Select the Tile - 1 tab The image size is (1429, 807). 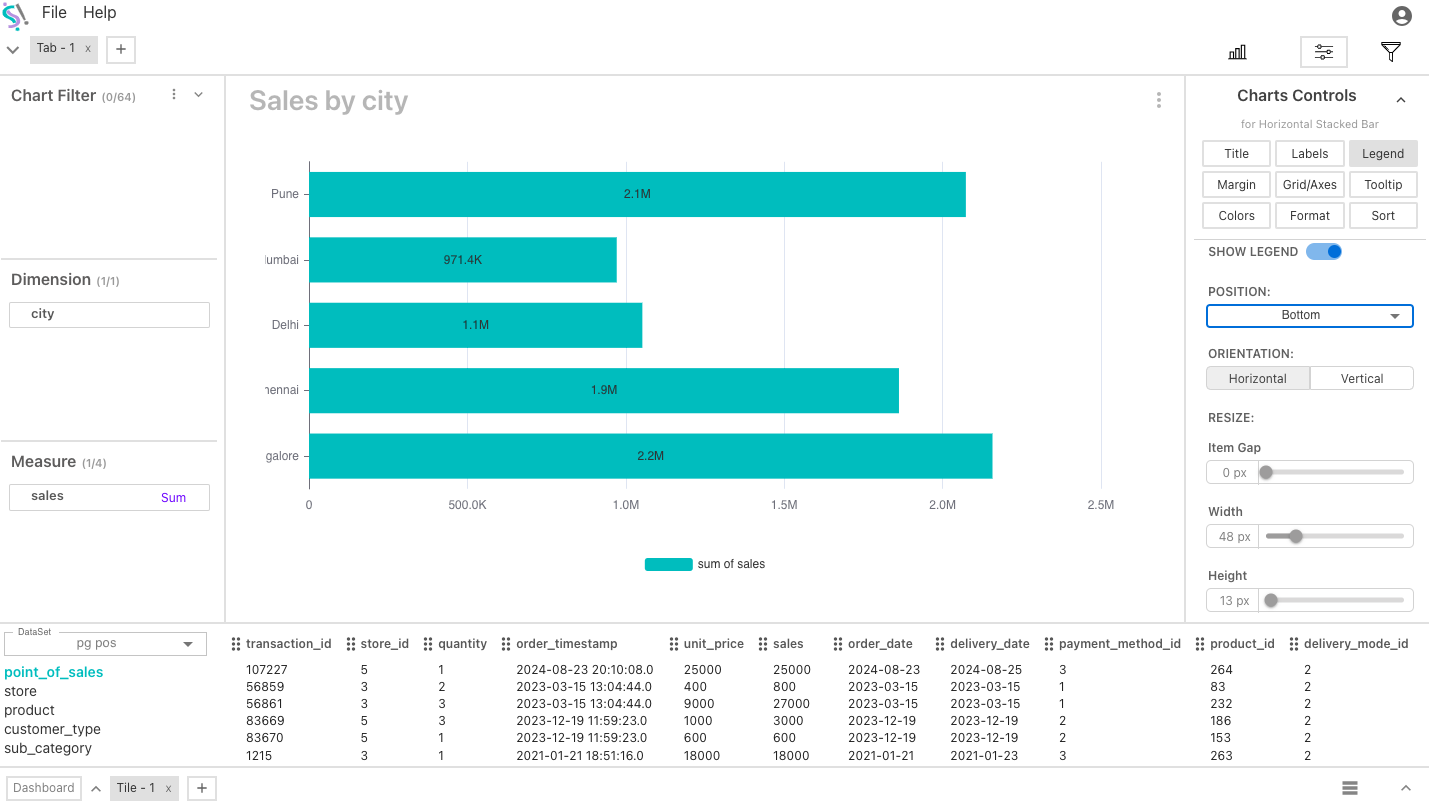click(136, 788)
